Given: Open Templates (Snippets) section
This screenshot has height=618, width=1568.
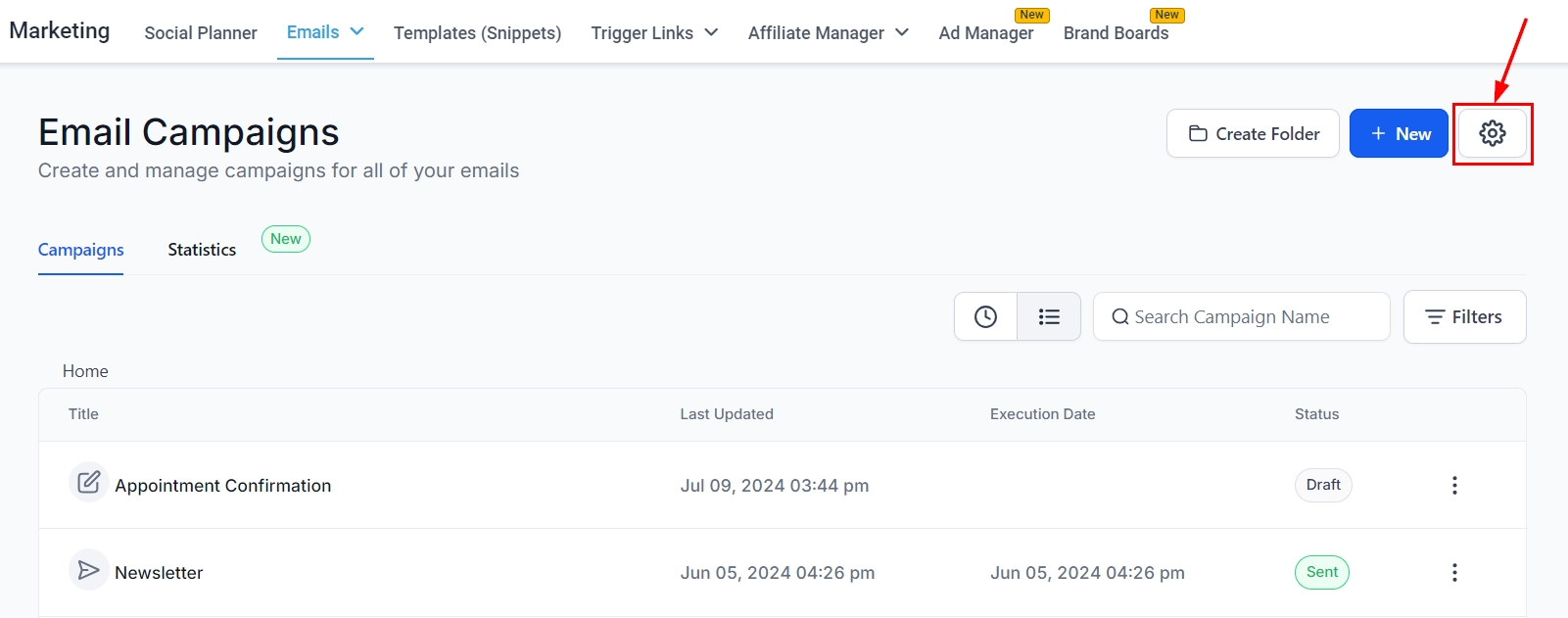Looking at the screenshot, I should [477, 33].
